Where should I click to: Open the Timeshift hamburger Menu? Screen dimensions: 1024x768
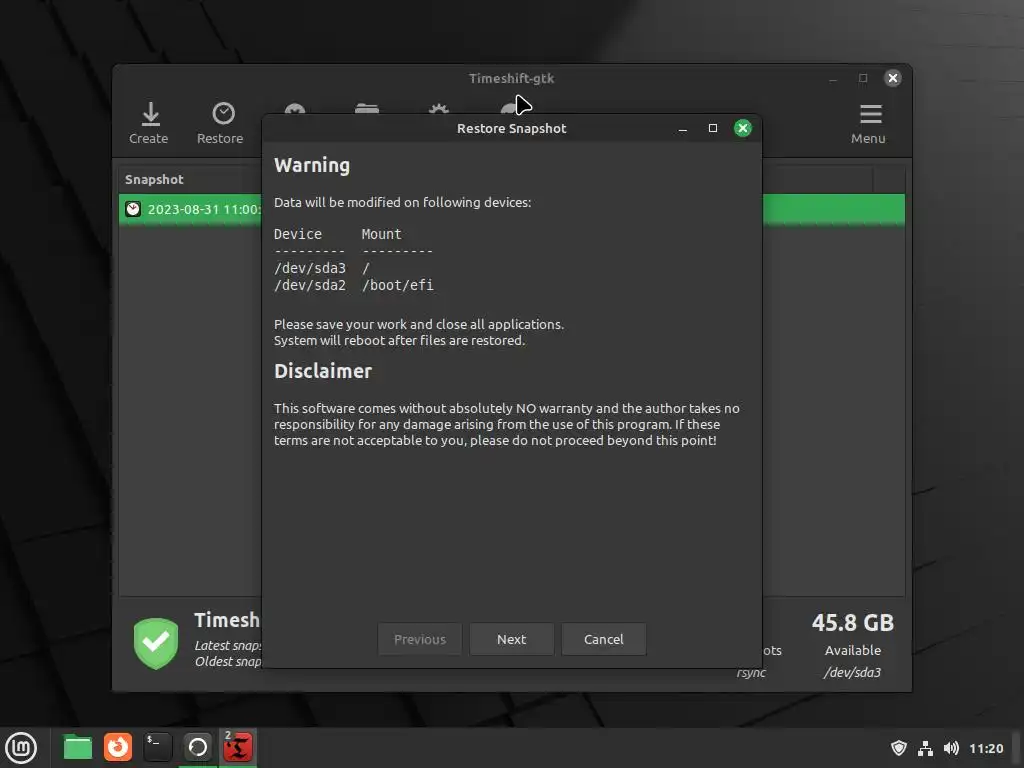(x=869, y=123)
